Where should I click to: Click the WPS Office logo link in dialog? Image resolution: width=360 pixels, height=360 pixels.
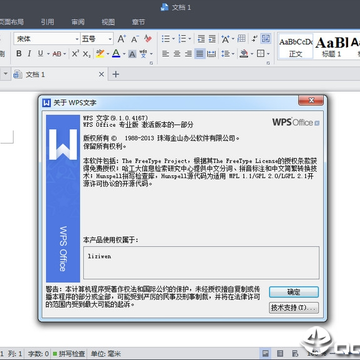click(x=296, y=122)
